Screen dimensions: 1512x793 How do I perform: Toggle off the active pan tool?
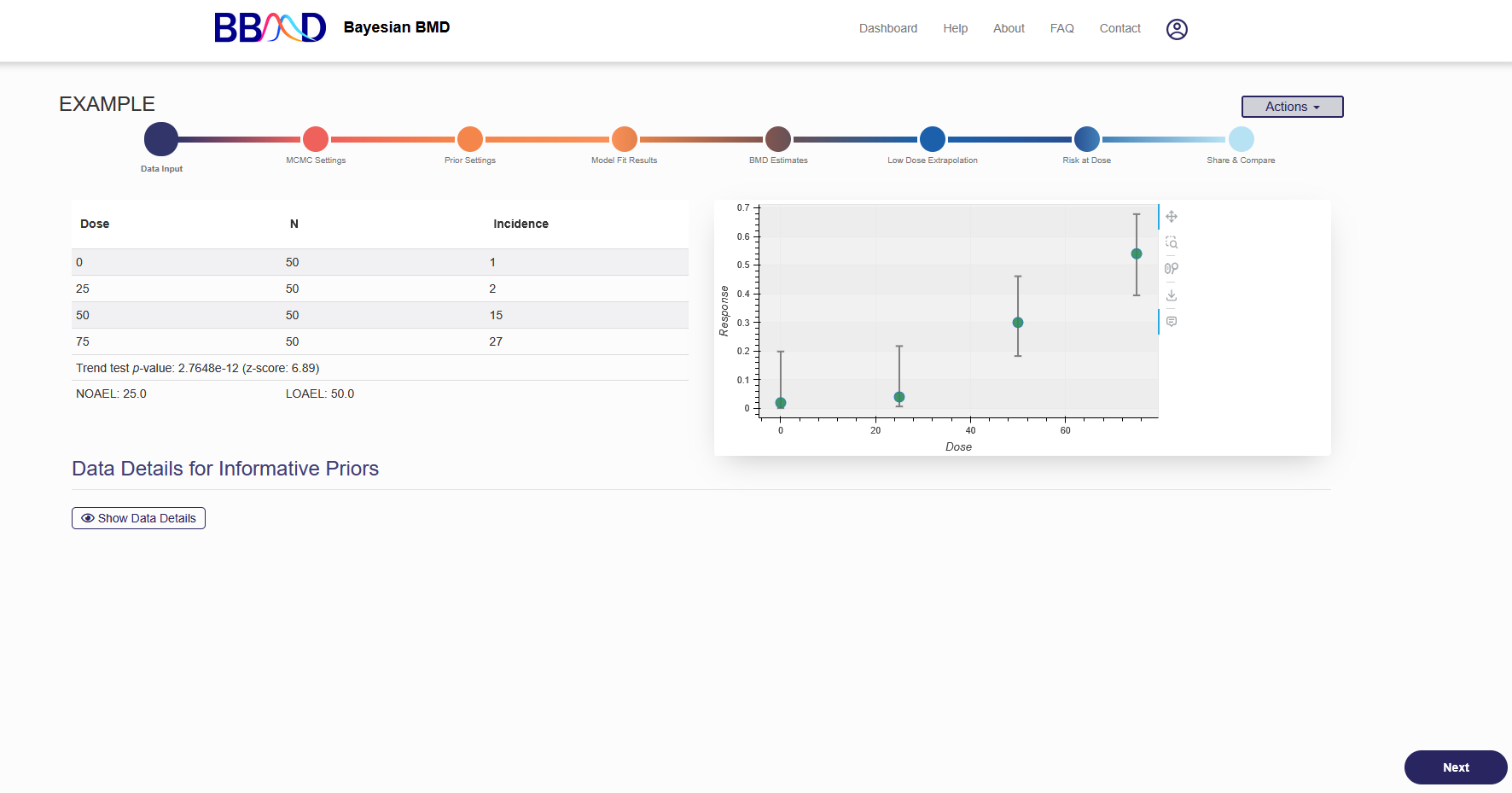pyautogui.click(x=1172, y=217)
